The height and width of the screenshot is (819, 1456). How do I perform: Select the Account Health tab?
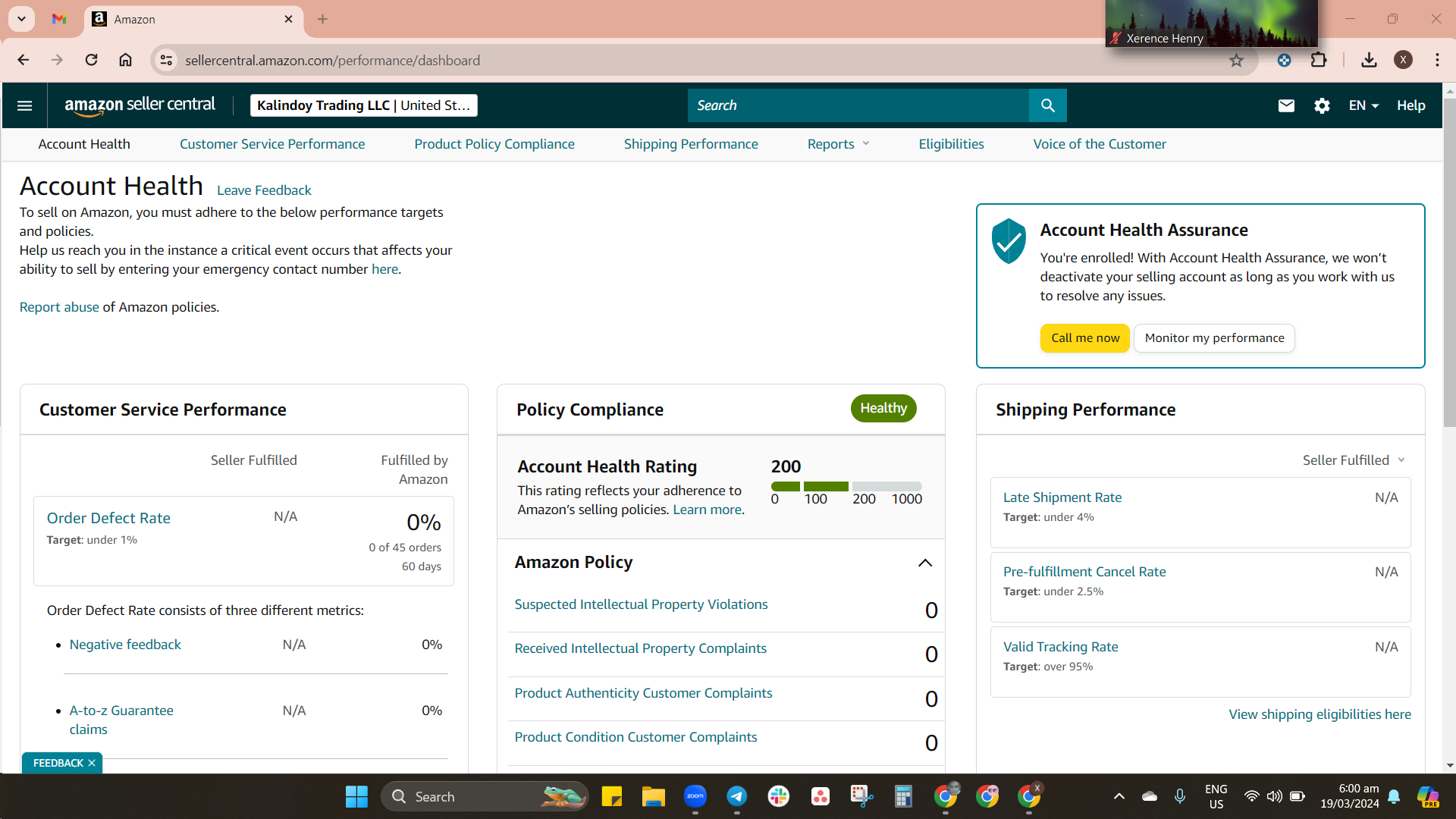(84, 144)
